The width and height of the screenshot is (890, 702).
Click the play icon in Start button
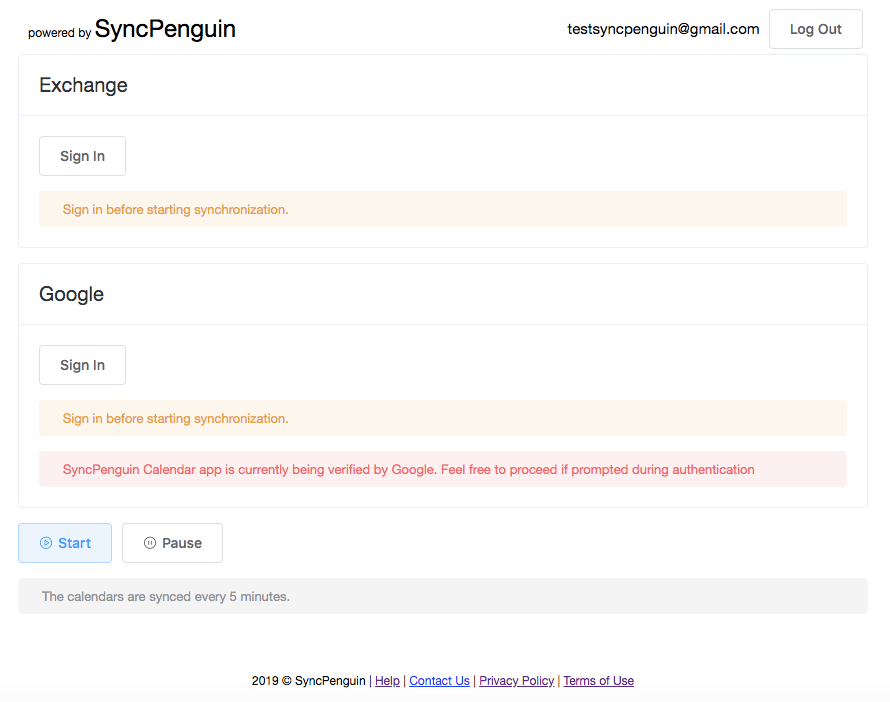(46, 543)
